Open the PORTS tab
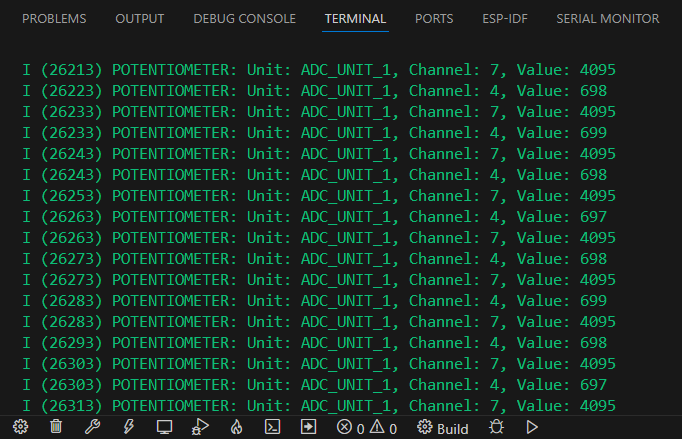This screenshot has width=682, height=439. (433, 18)
